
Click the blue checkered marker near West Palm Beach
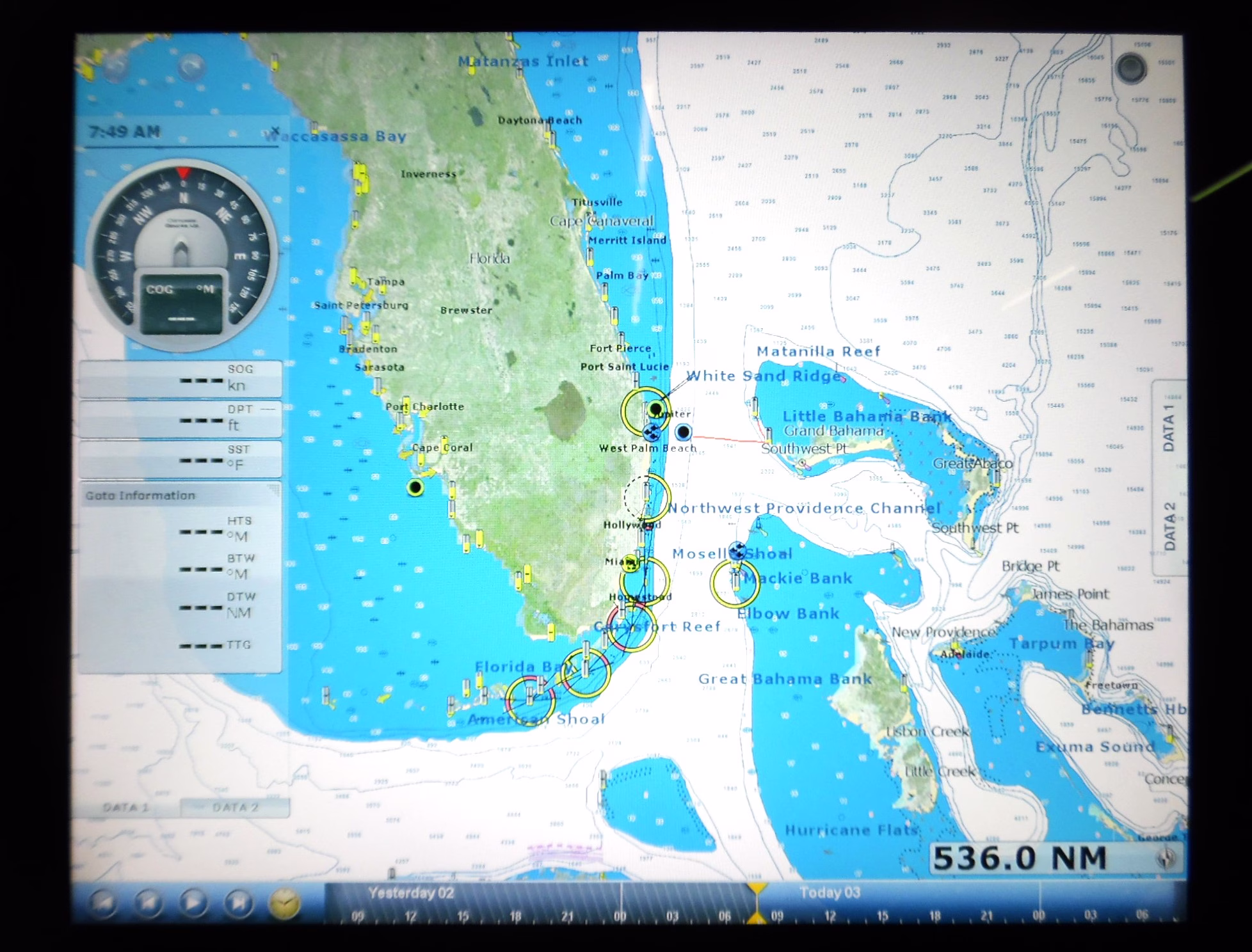[x=652, y=433]
